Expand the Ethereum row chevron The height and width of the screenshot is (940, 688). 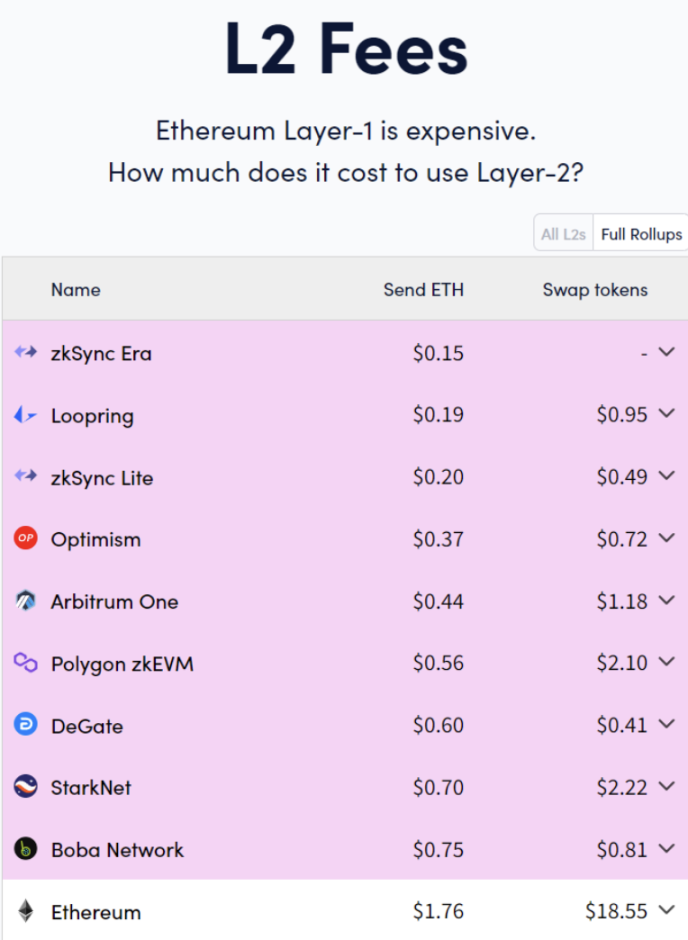[x=667, y=911]
